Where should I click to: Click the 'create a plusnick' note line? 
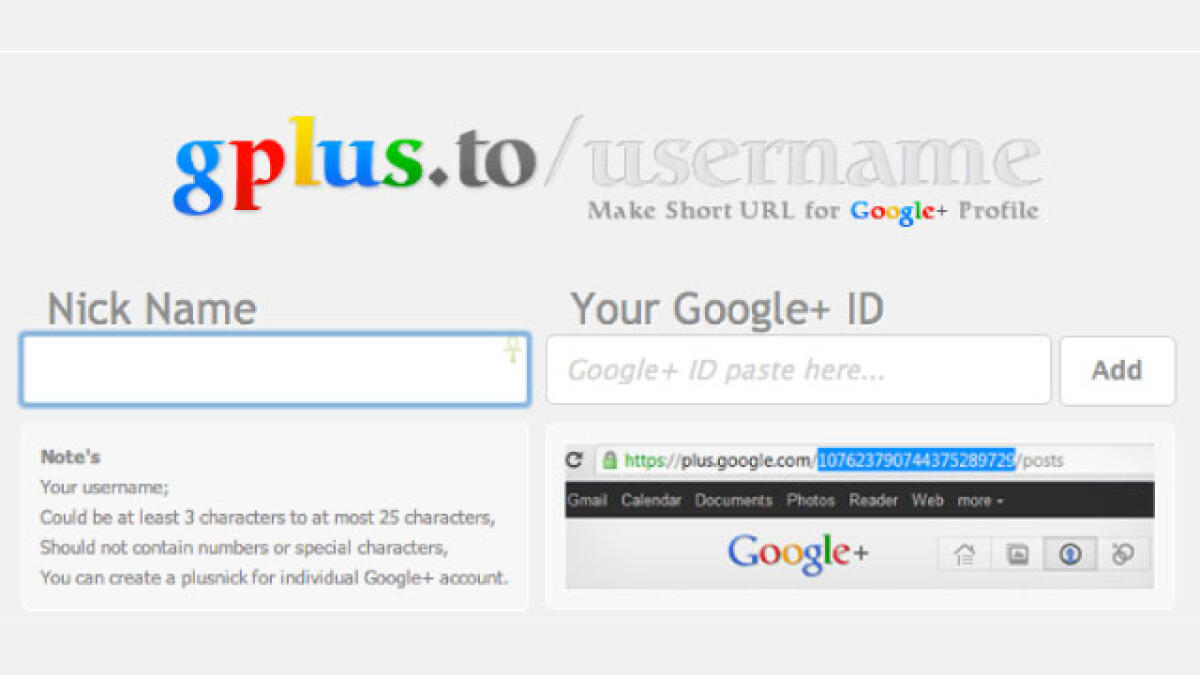click(274, 577)
